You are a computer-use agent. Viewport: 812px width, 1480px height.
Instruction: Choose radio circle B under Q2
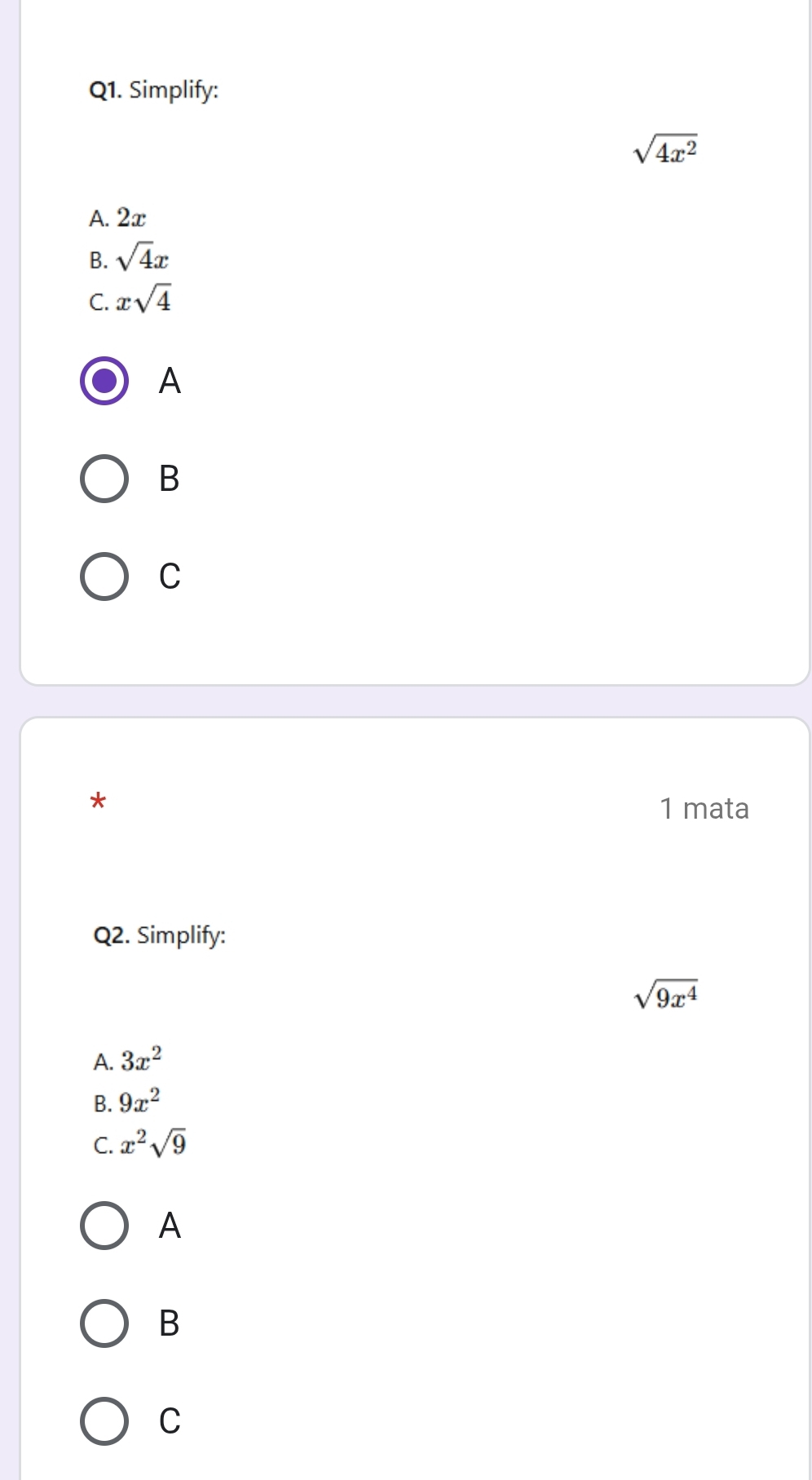(x=104, y=1323)
